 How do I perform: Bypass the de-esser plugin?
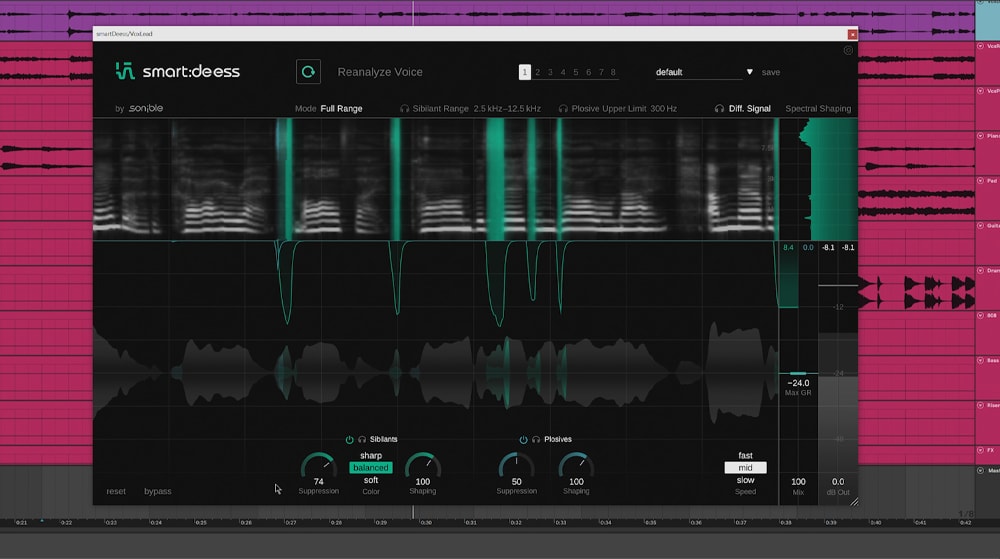[x=158, y=491]
